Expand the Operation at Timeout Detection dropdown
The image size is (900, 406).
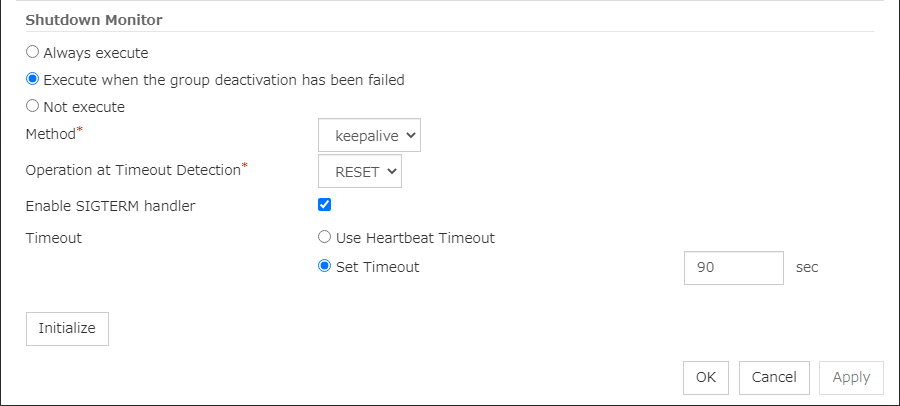360,171
